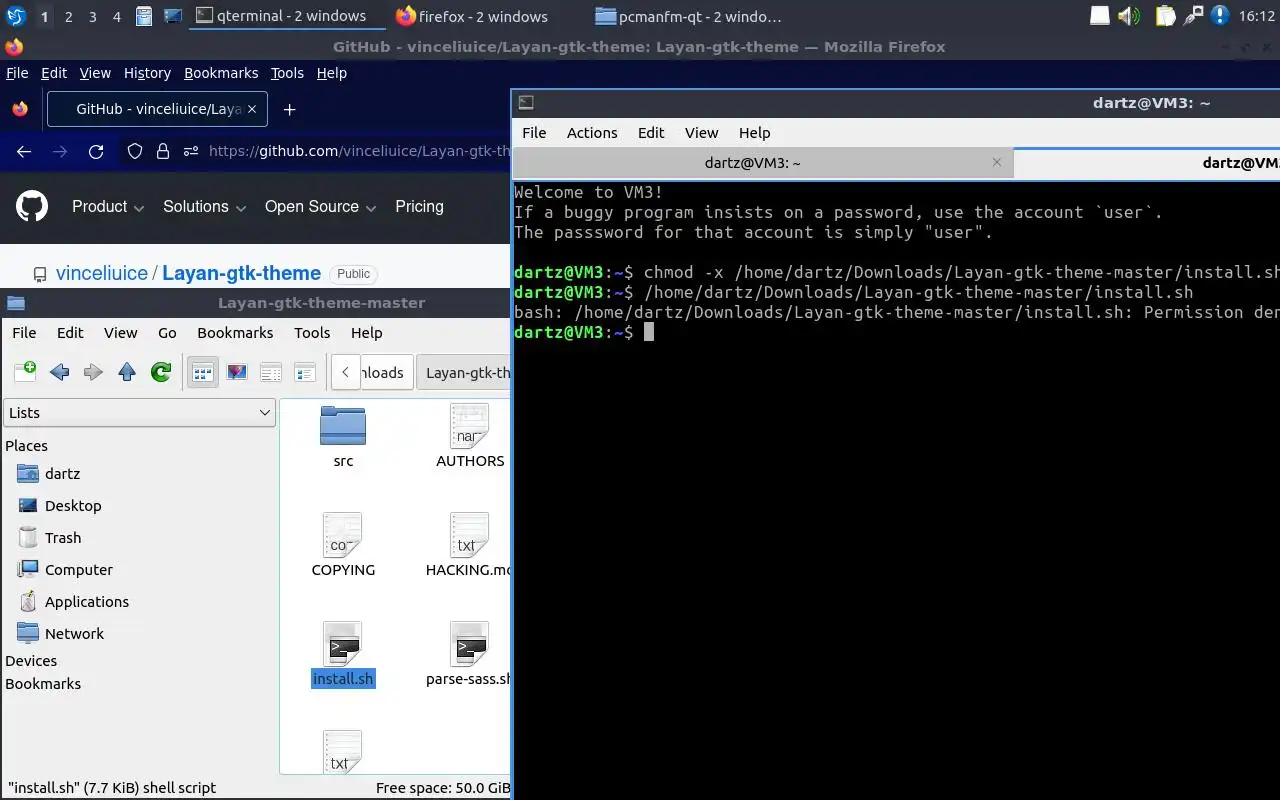1280x800 pixels.
Task: Select the COPYING file icon
Action: [343, 535]
